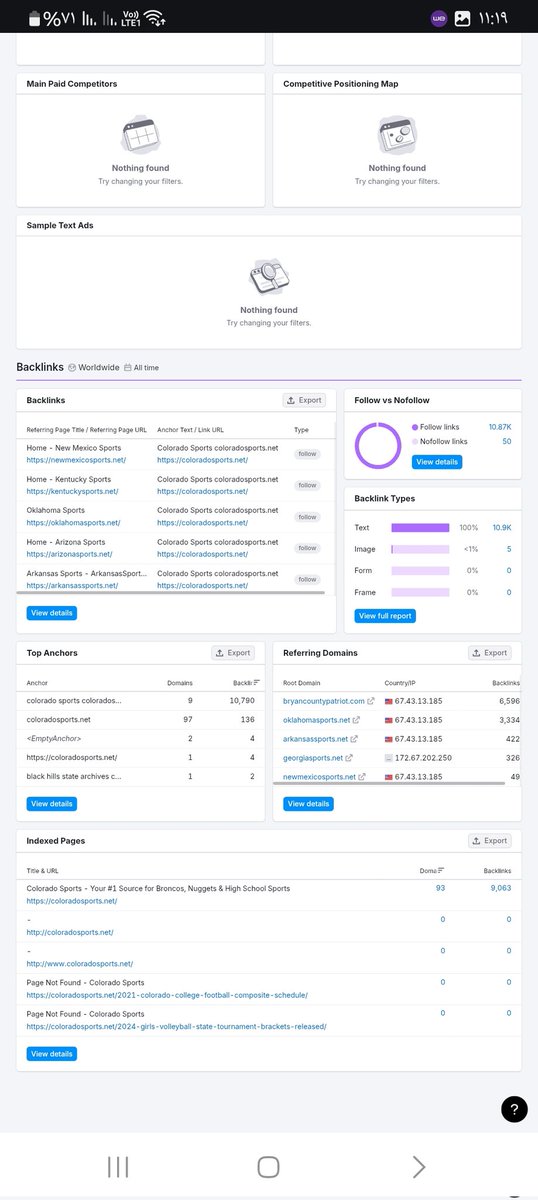Viewport: 538px width, 1200px height.
Task: Export the Indexed Pages table
Action: click(490, 841)
